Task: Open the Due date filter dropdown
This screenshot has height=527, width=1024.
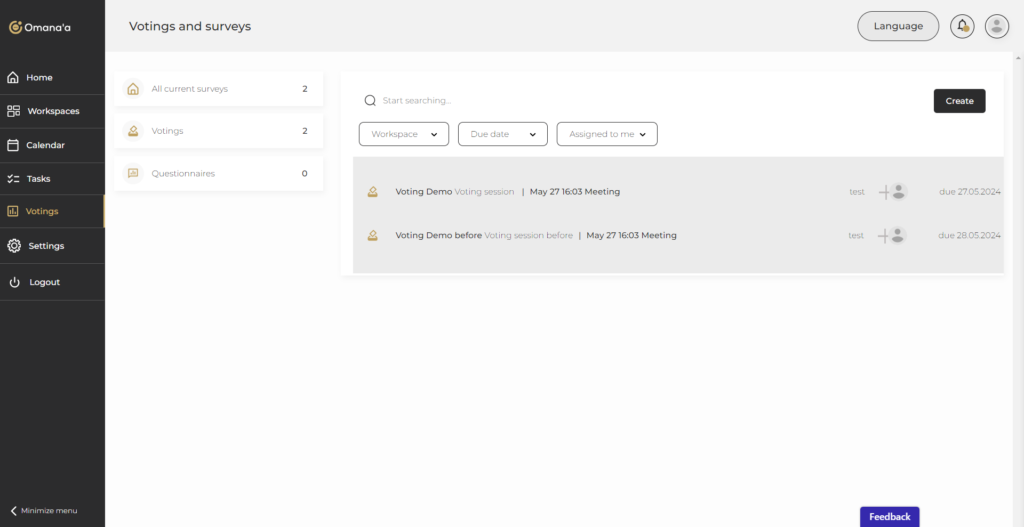Action: 502,134
